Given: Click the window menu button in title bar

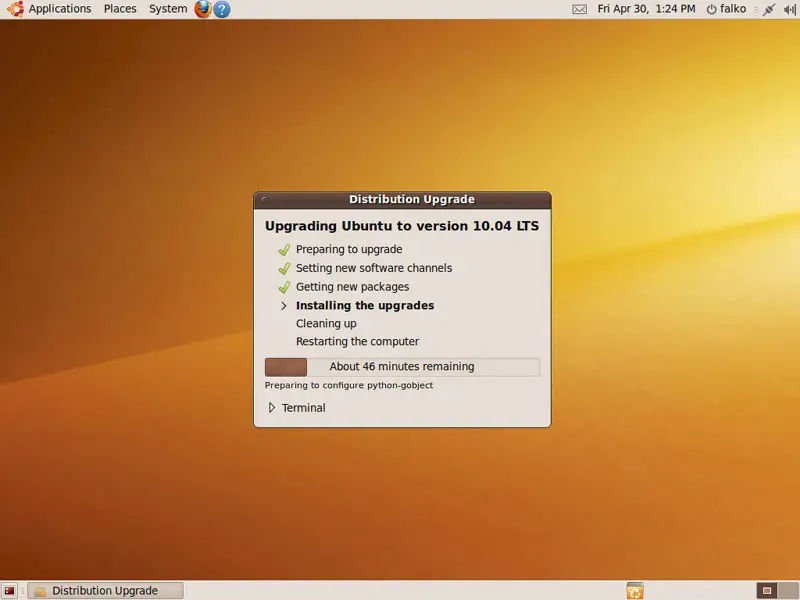Looking at the screenshot, I should [x=264, y=199].
